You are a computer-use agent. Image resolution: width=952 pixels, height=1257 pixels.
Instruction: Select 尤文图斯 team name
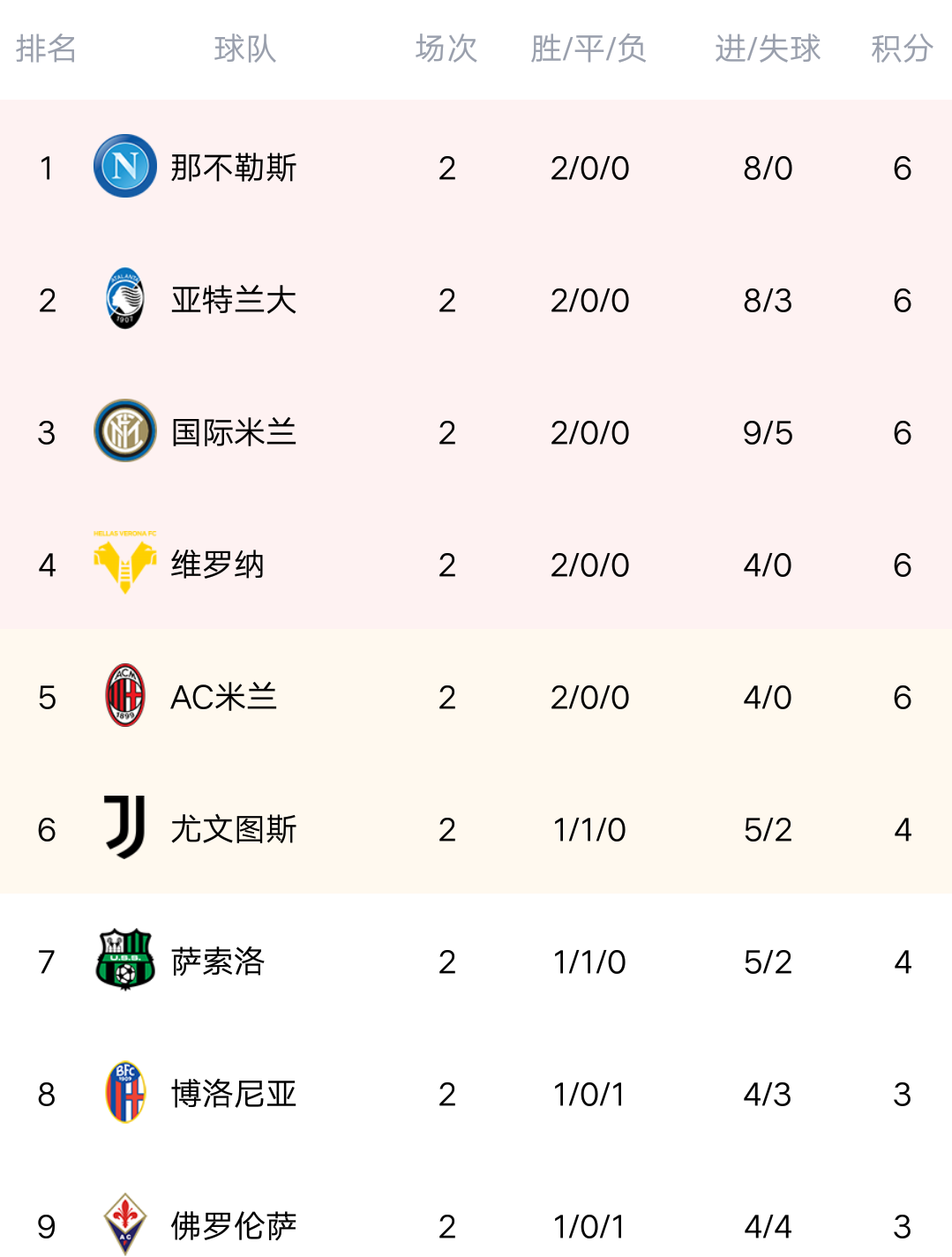(x=234, y=829)
